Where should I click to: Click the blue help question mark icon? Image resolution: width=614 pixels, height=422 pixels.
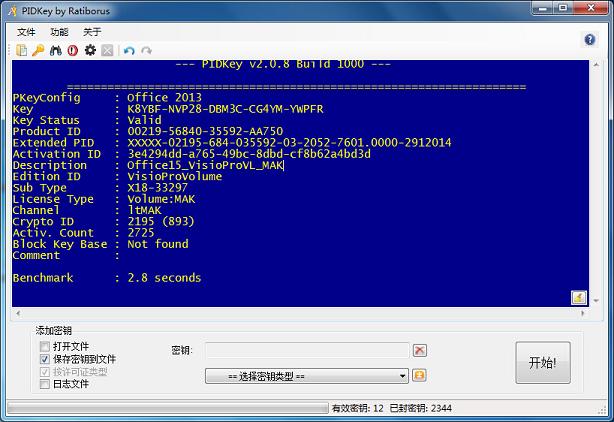coord(590,40)
